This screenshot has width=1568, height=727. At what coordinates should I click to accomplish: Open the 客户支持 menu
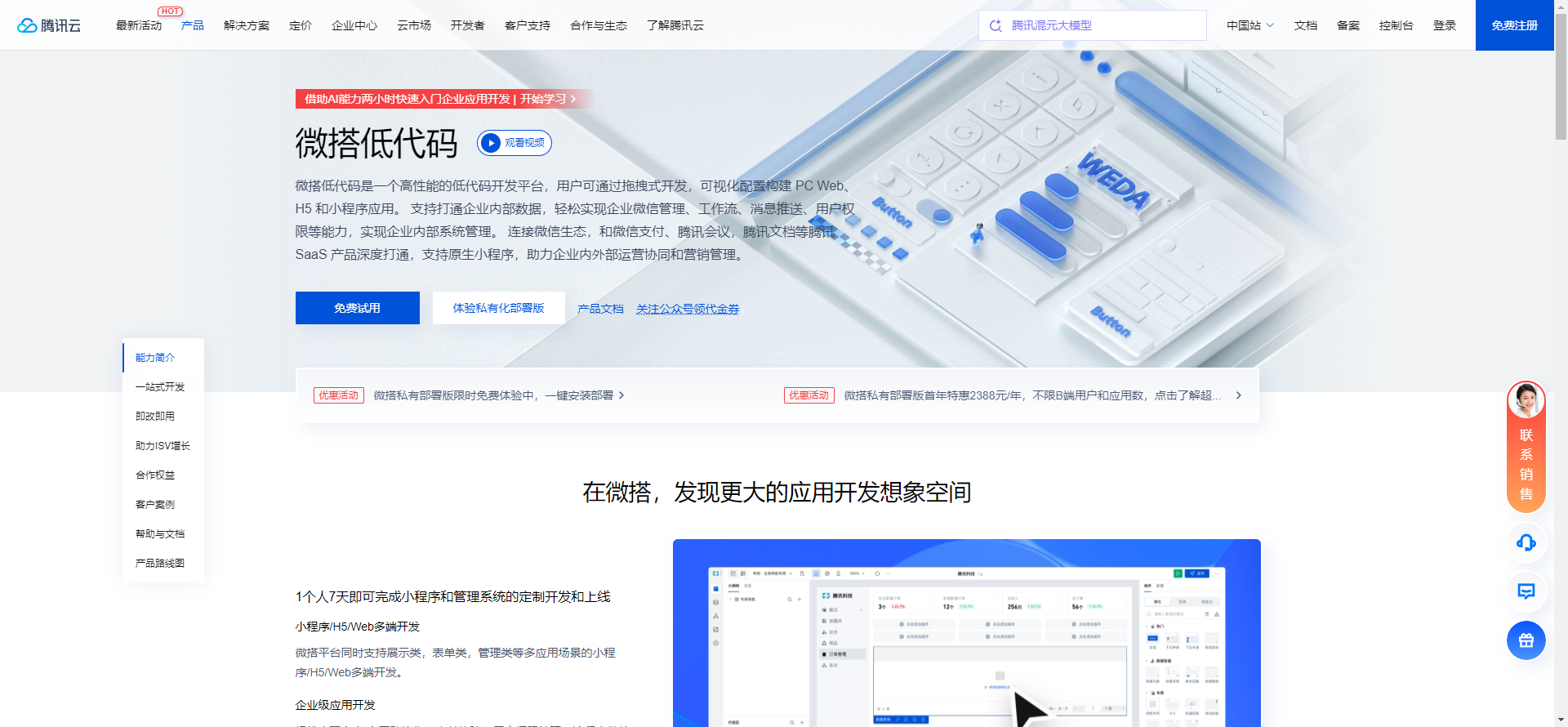[x=528, y=25]
